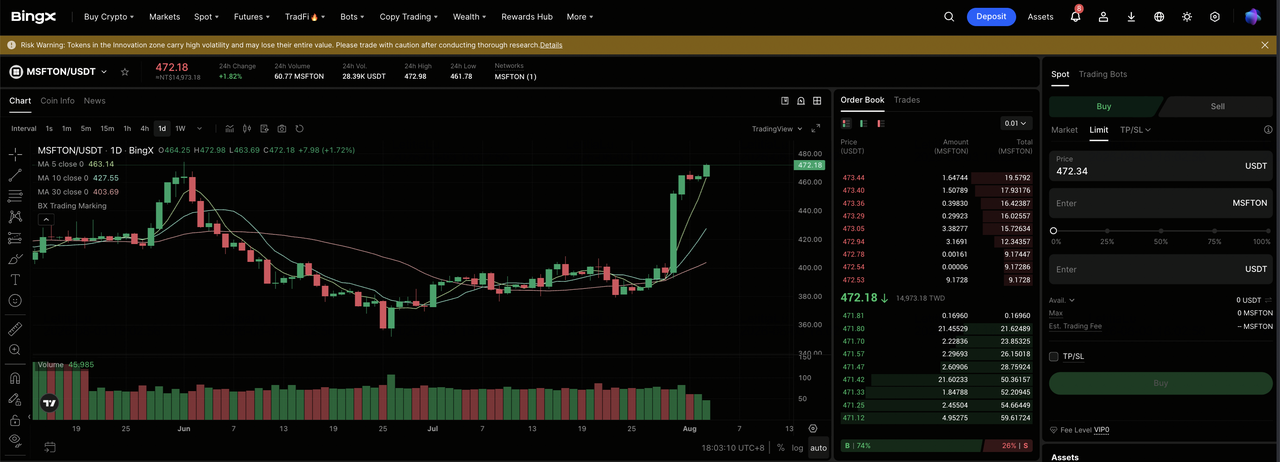
Task: Toggle auto scale on the chart
Action: click(x=818, y=447)
